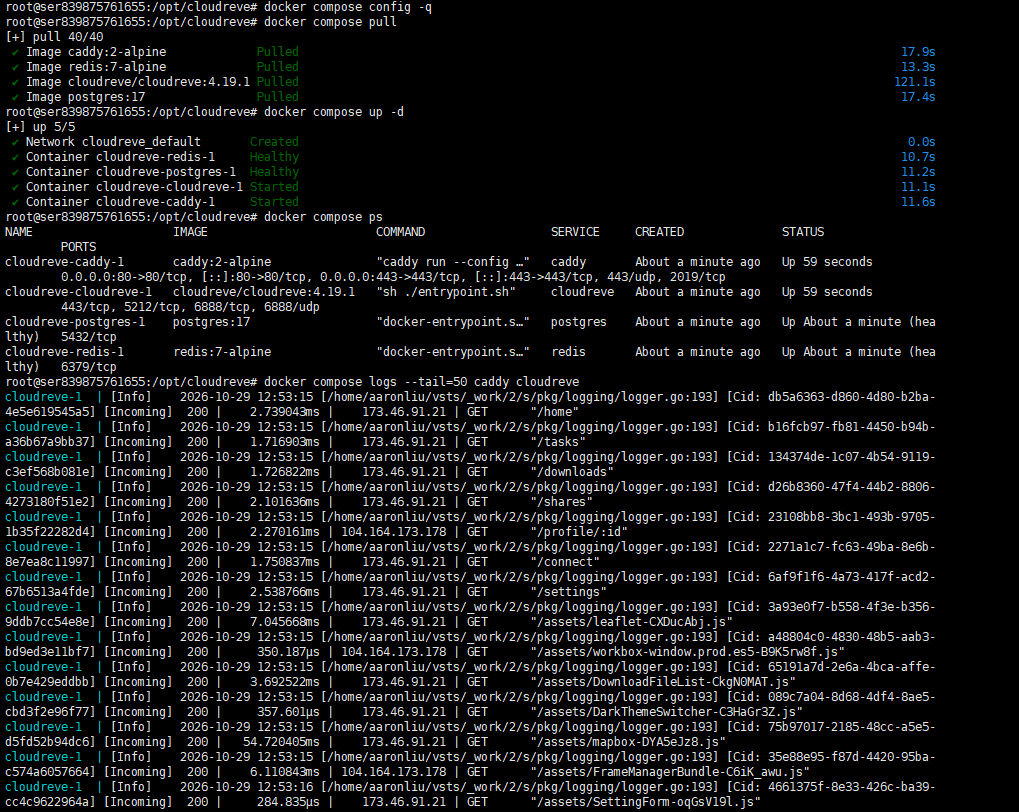Click the "/downloads" request path
The height and width of the screenshot is (812, 1019).
[x=572, y=471]
